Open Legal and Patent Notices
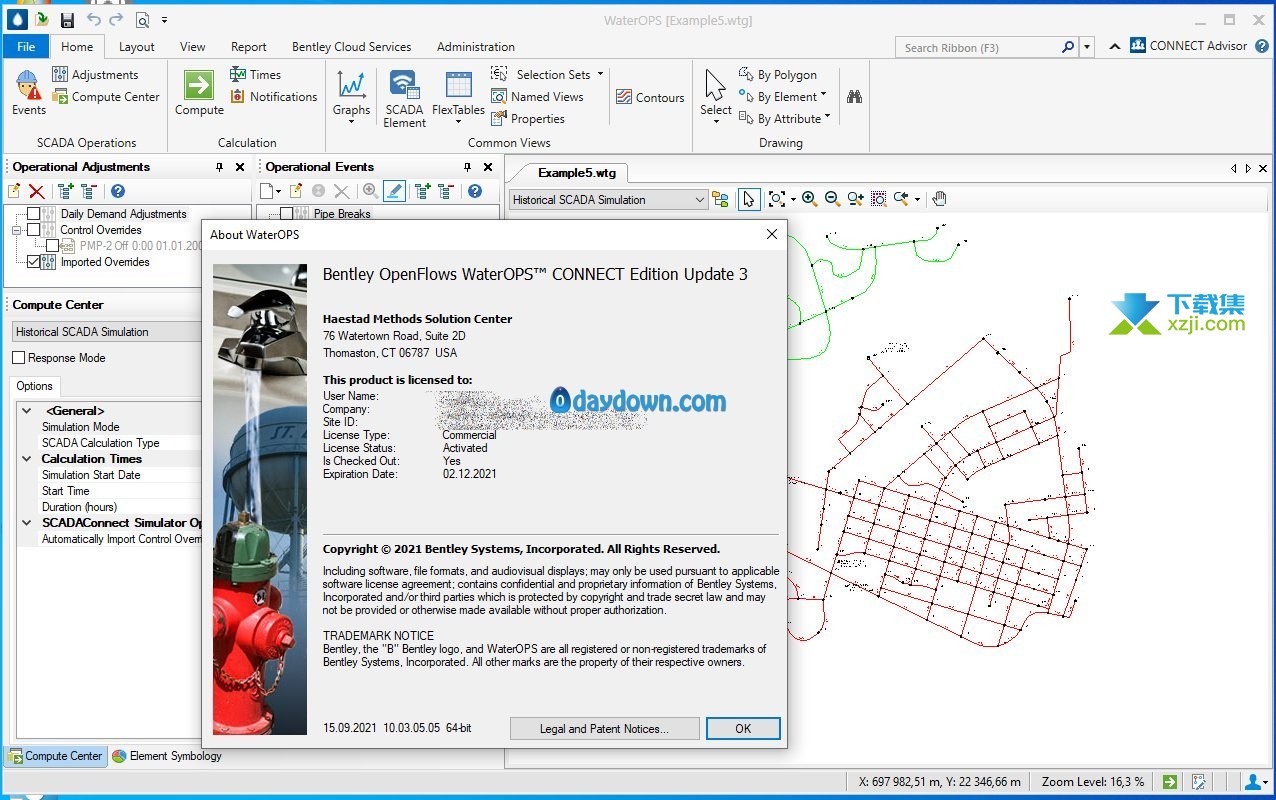 point(603,729)
